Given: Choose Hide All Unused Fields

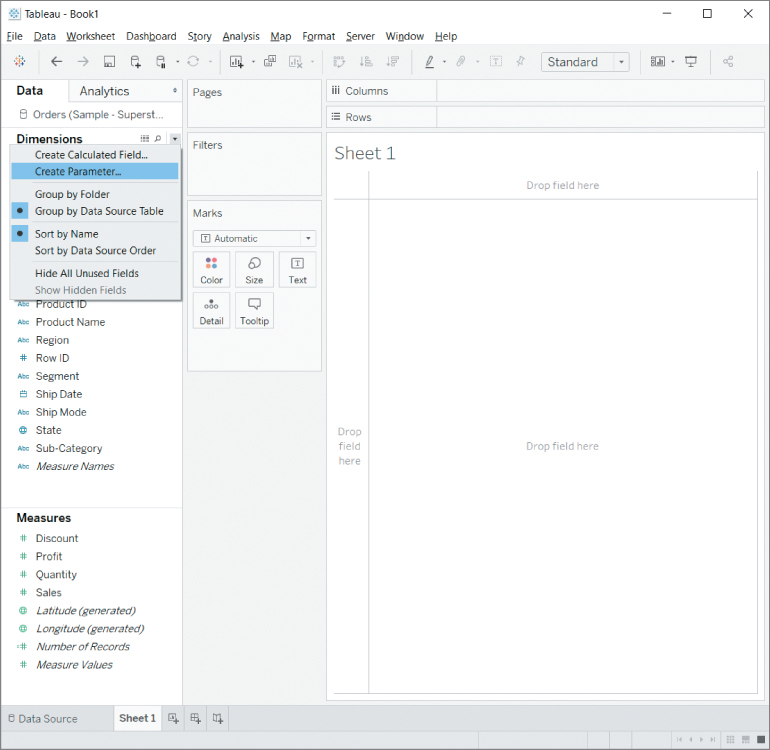Looking at the screenshot, I should 95,273.
